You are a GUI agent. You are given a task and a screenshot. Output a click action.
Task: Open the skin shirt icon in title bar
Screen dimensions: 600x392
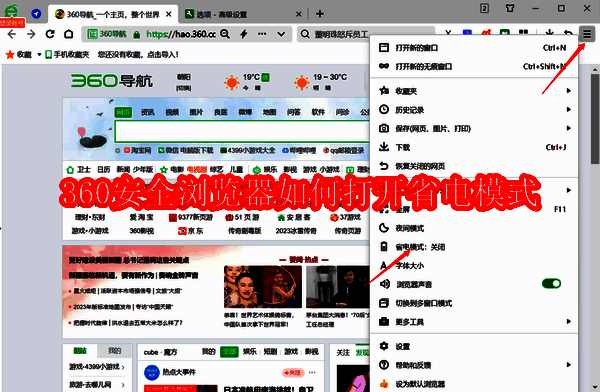click(x=510, y=8)
